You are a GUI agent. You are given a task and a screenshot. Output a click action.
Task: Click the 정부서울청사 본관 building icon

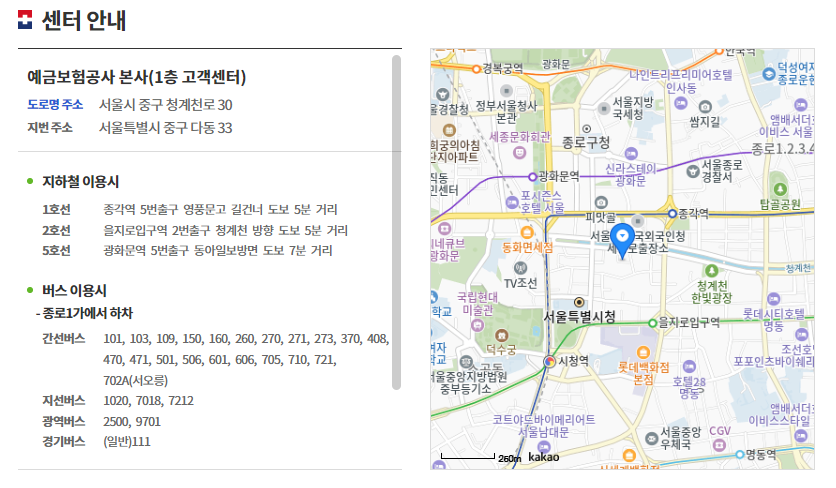pos(506,91)
